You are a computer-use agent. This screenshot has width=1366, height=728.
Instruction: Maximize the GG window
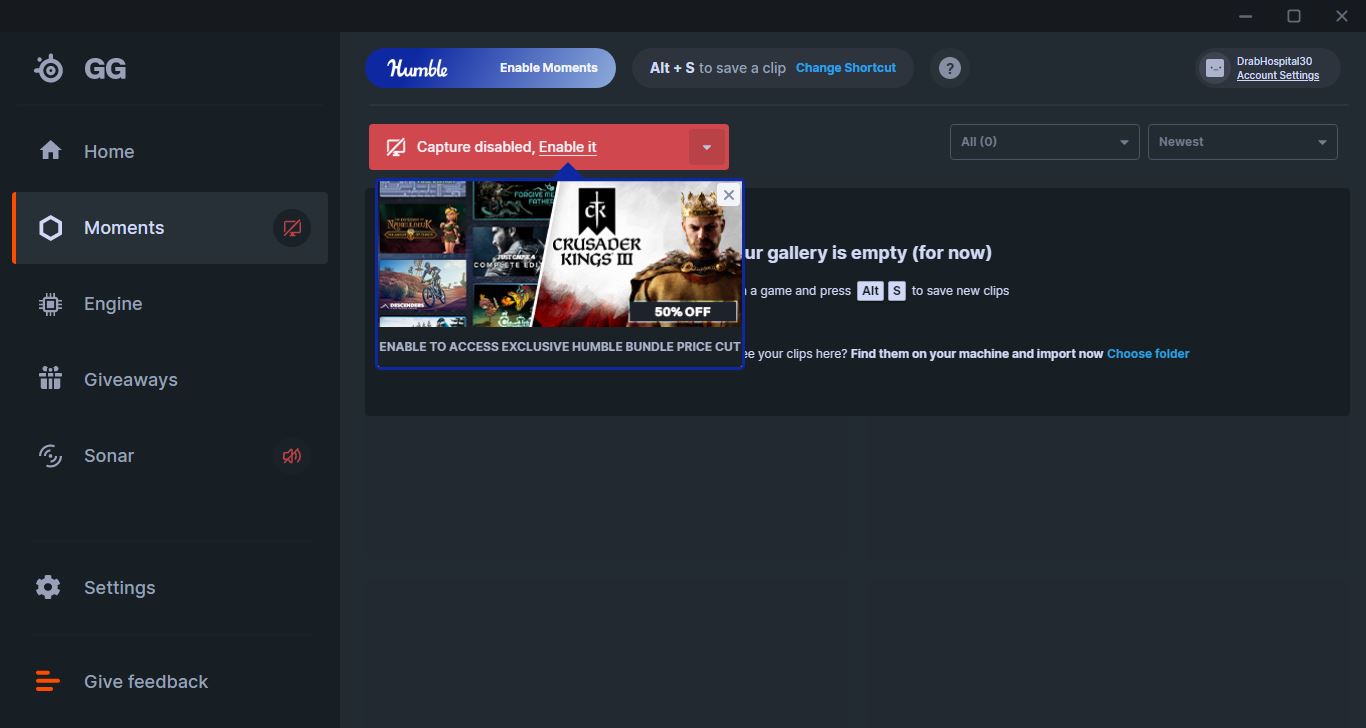(1294, 16)
